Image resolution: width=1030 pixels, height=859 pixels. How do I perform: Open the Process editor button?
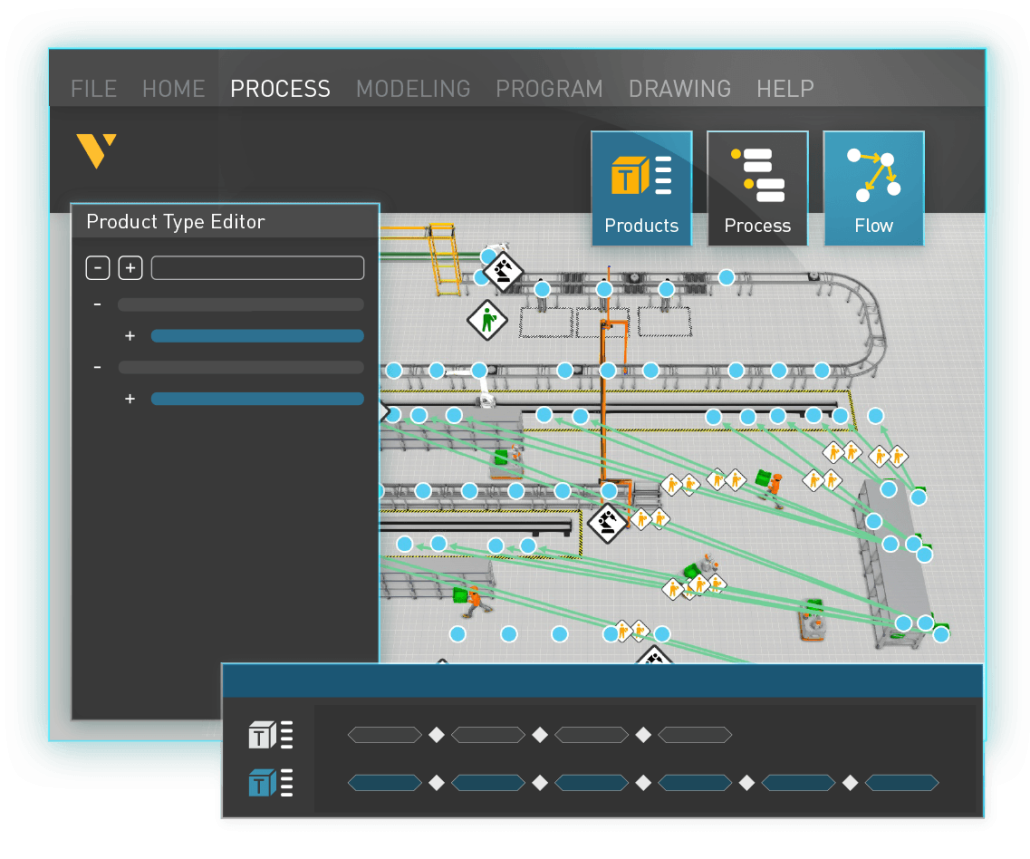[757, 188]
